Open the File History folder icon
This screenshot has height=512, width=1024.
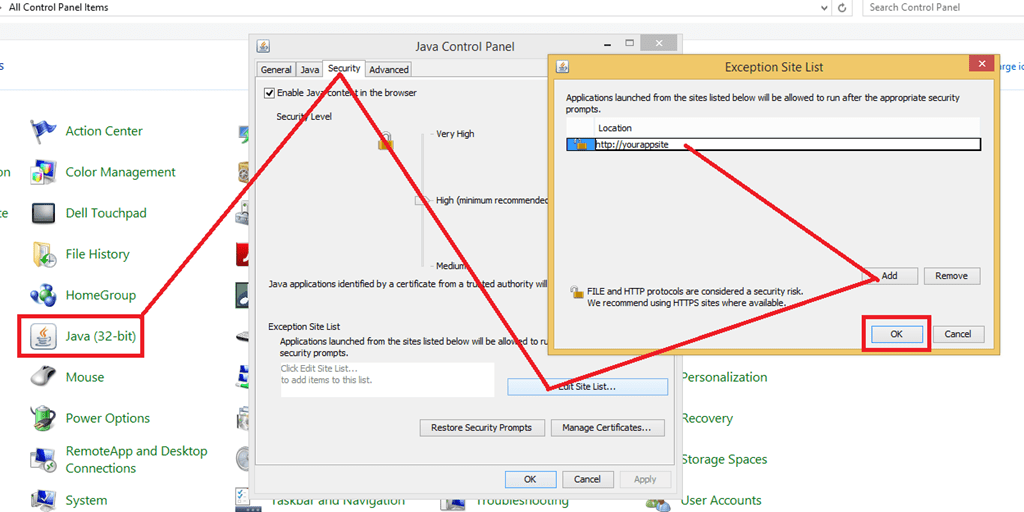point(44,255)
